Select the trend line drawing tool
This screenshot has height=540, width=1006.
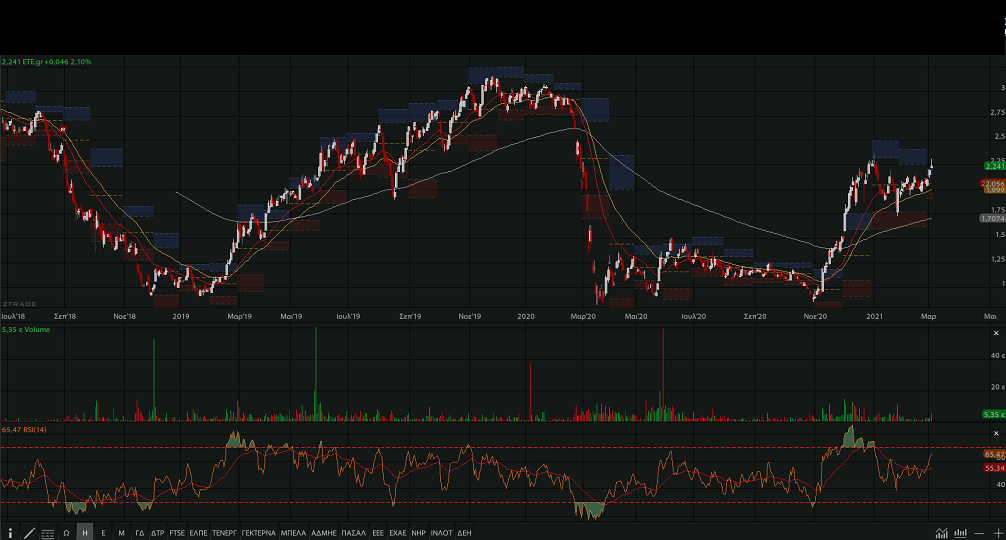click(29, 533)
